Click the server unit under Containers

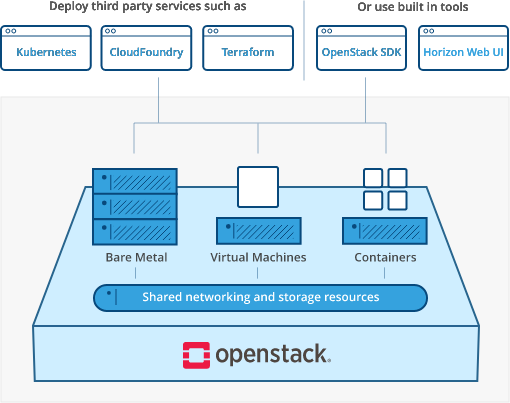coord(385,231)
